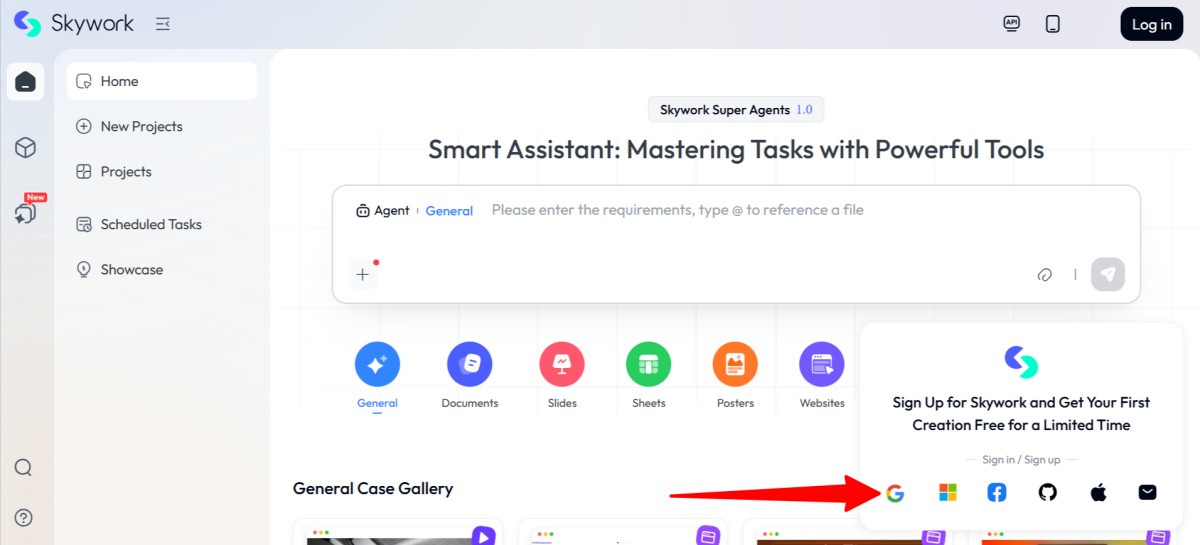Go to Scheduled Tasks
Screen dimensions: 1200x545
150,225
